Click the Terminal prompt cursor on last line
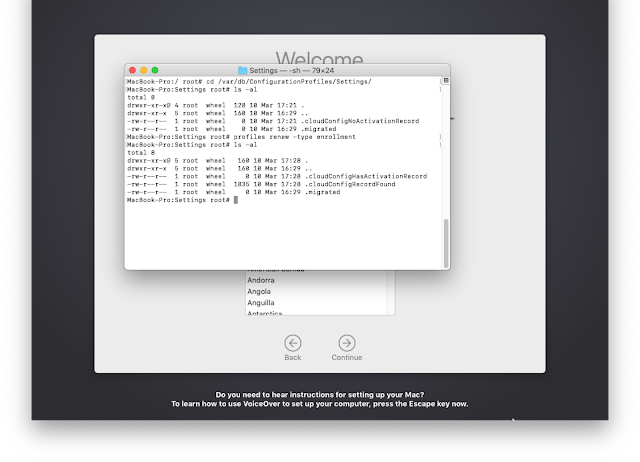Image resolution: width=640 pixels, height=462 pixels. pos(236,200)
